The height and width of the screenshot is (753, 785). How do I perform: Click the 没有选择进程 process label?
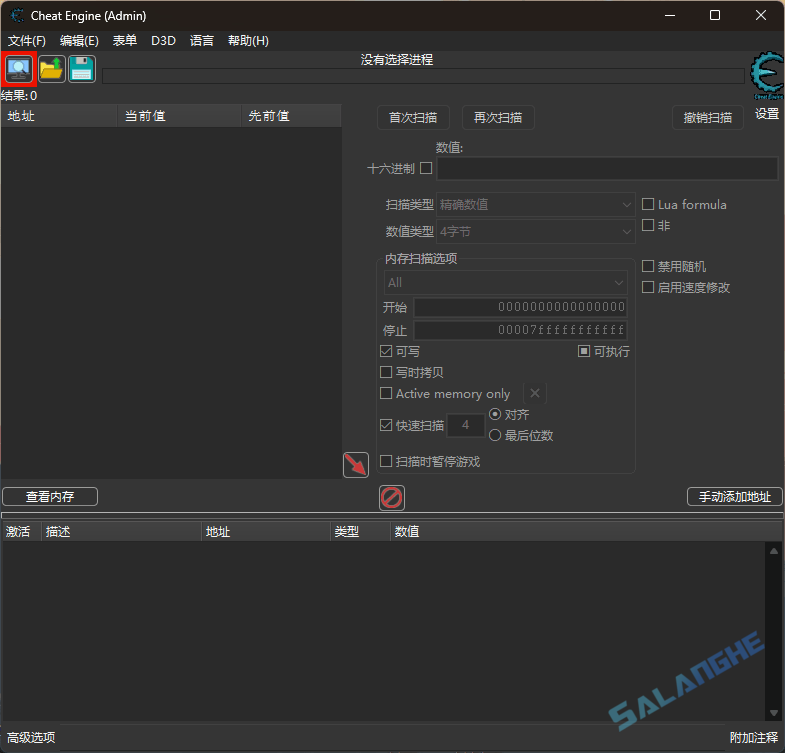click(x=397, y=60)
